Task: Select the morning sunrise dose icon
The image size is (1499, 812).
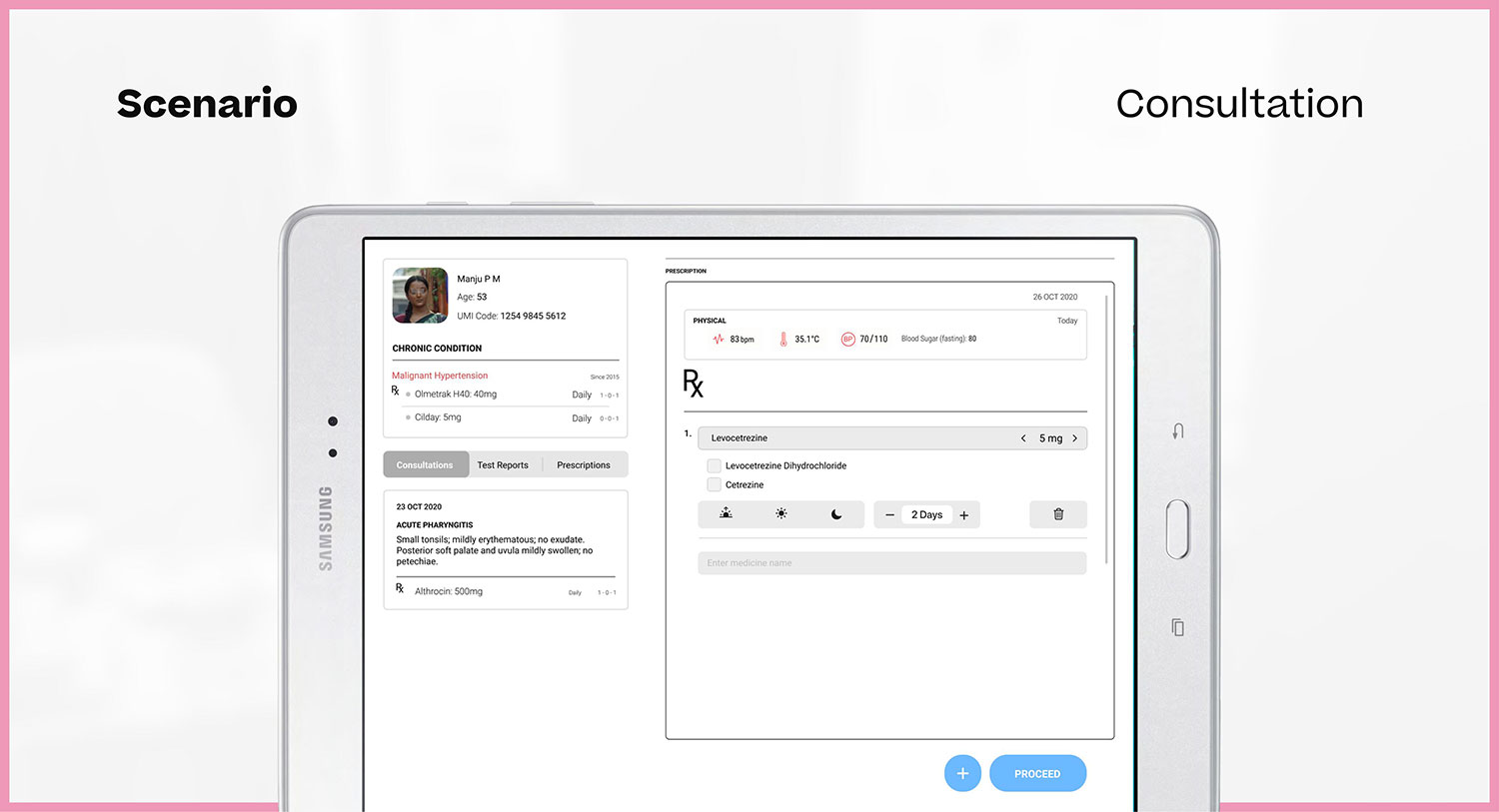Action: [727, 514]
